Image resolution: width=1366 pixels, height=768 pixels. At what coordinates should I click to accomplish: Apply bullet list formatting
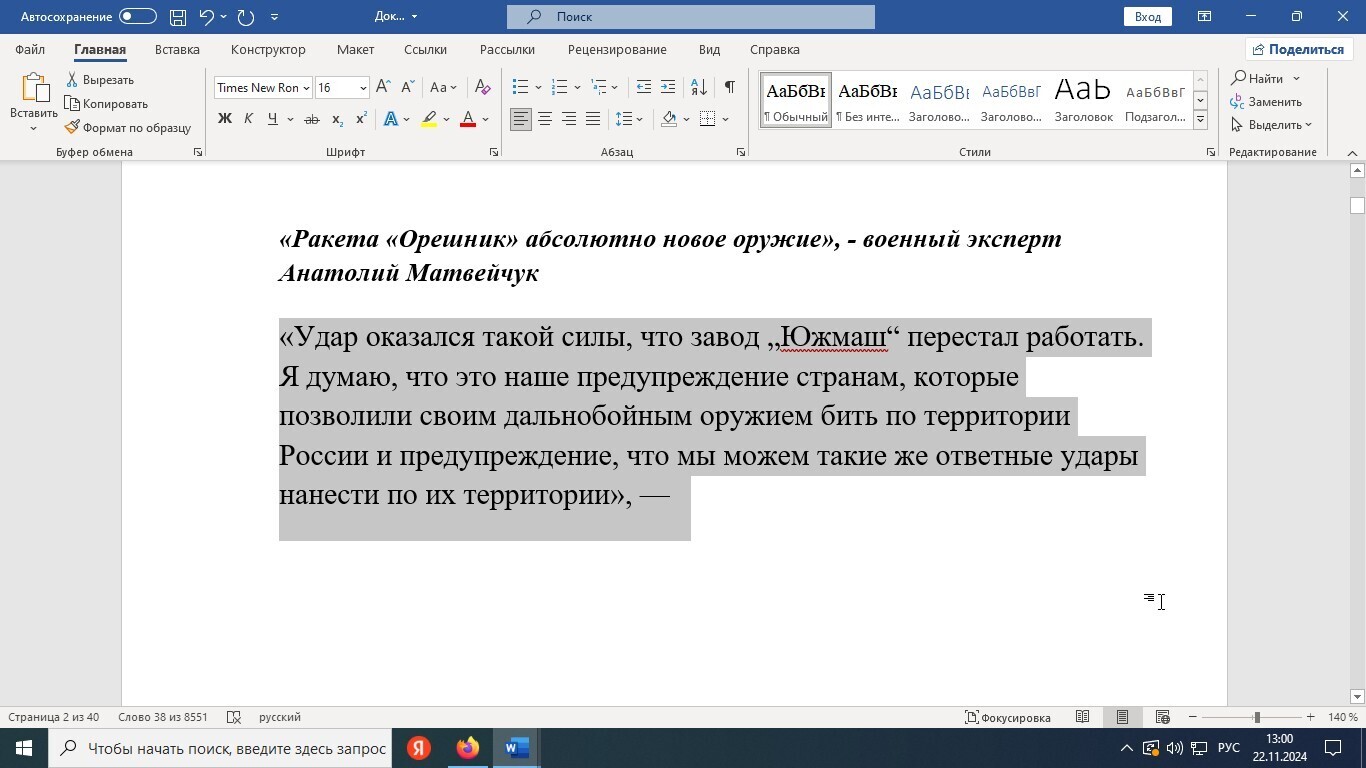tap(520, 87)
